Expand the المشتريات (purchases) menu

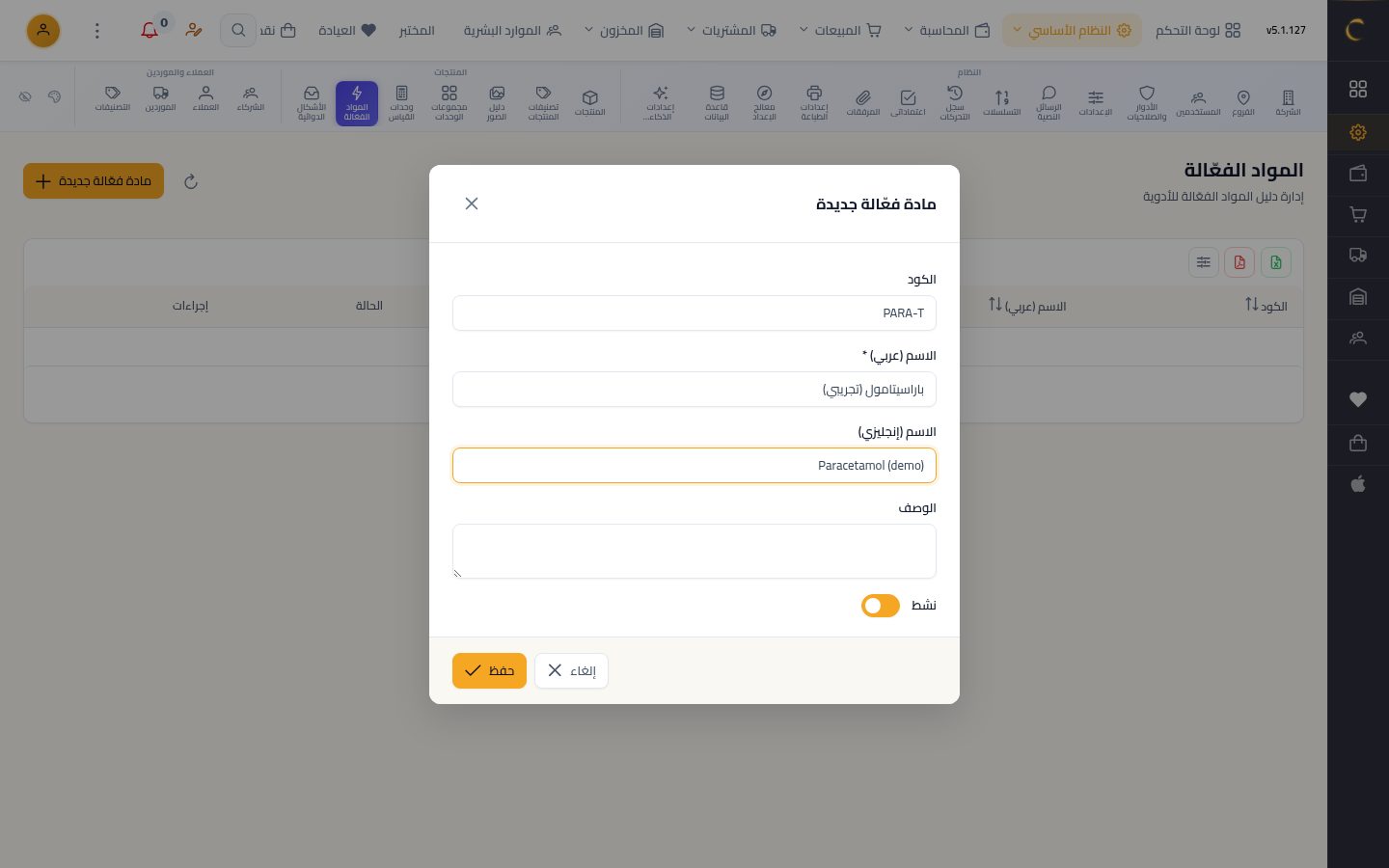732,30
